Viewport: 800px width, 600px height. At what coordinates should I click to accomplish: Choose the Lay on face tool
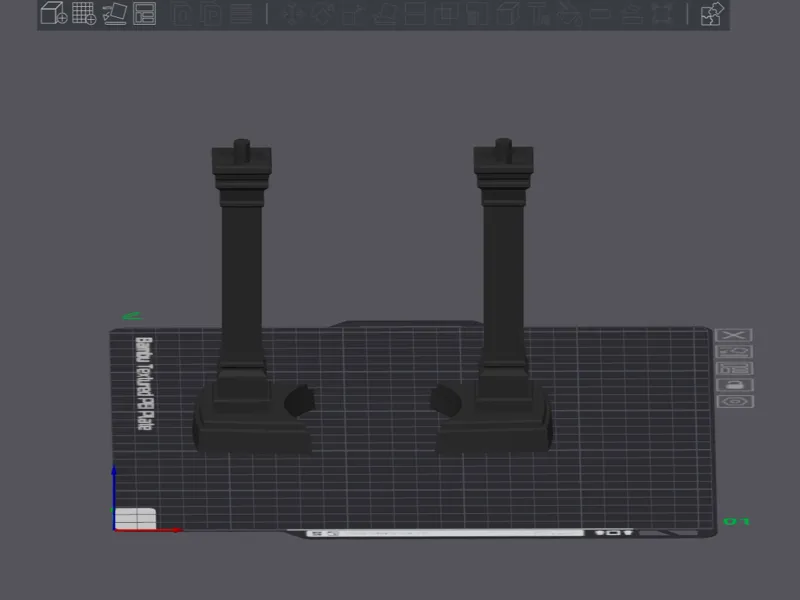pos(384,14)
